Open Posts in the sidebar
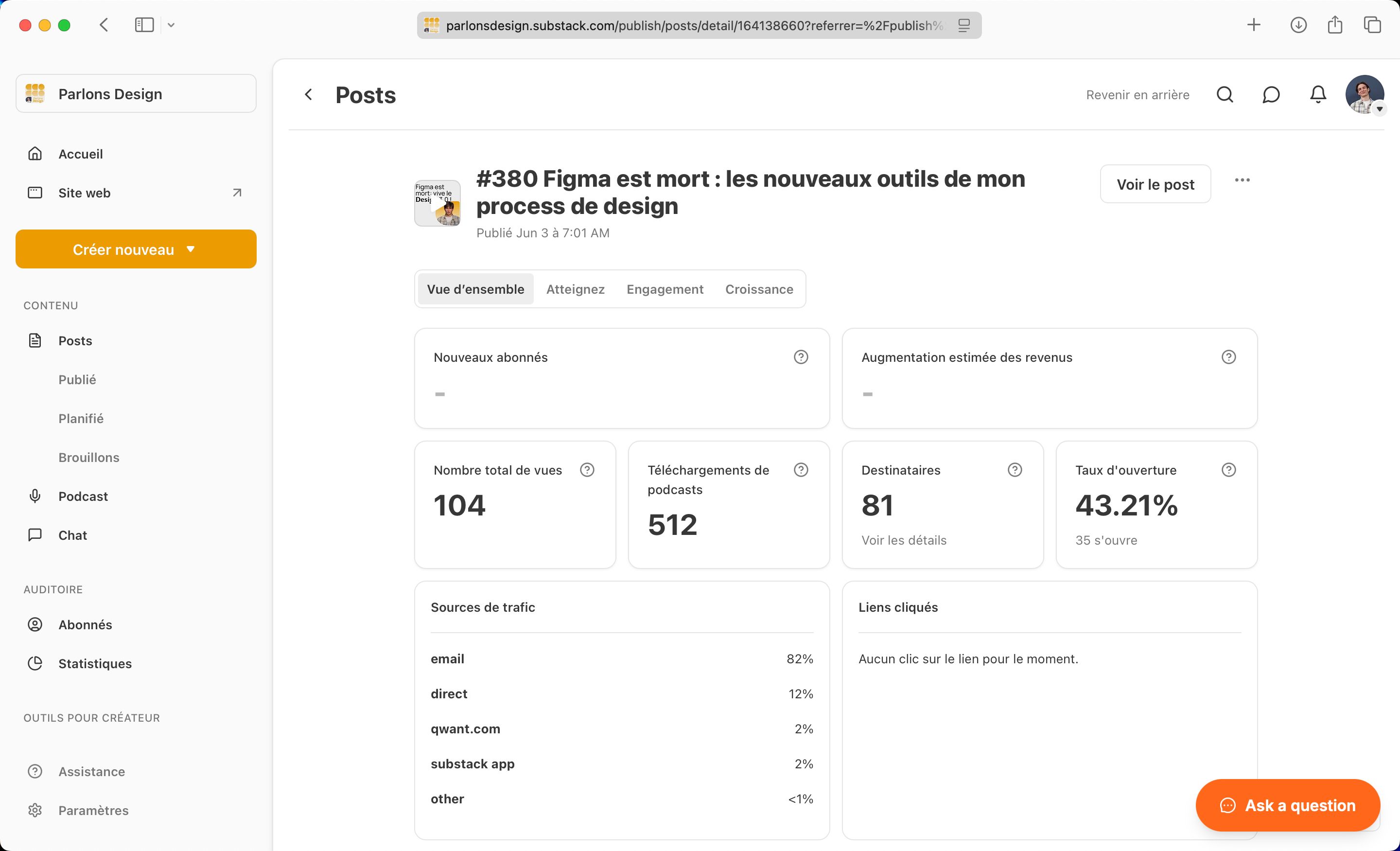The width and height of the screenshot is (1400, 851). (x=75, y=340)
